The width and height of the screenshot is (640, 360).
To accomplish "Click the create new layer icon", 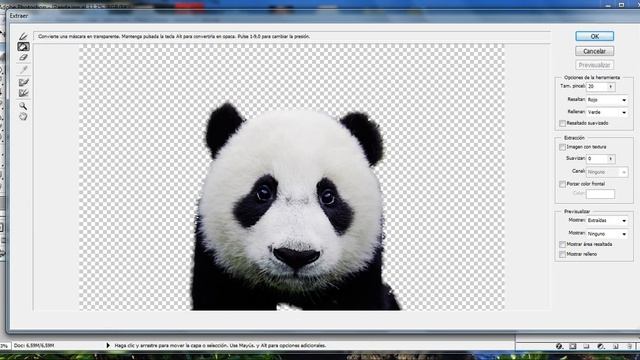I will click(x=616, y=346).
